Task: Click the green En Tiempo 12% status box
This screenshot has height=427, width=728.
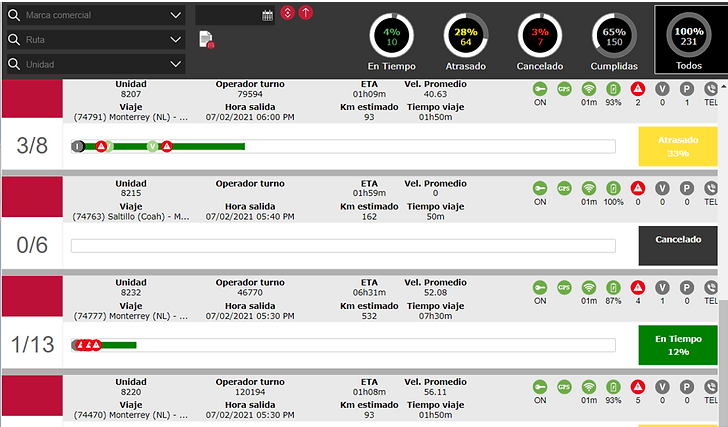Action: (x=678, y=345)
